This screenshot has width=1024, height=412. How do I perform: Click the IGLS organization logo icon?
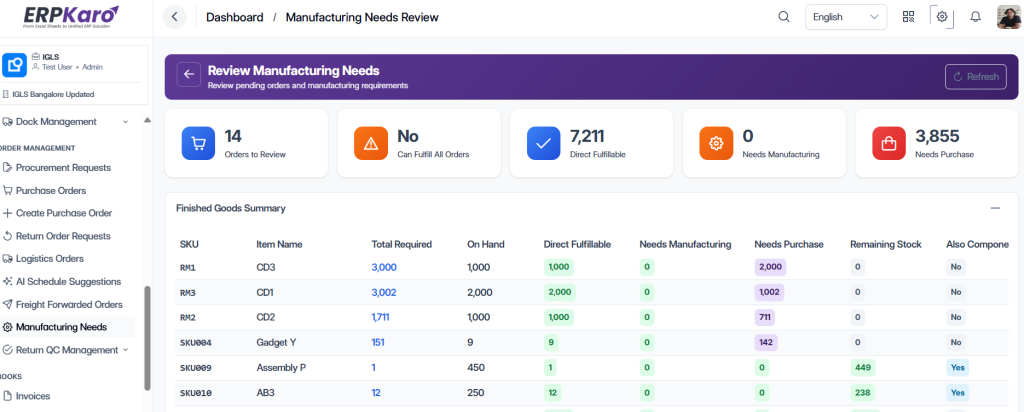(14, 65)
